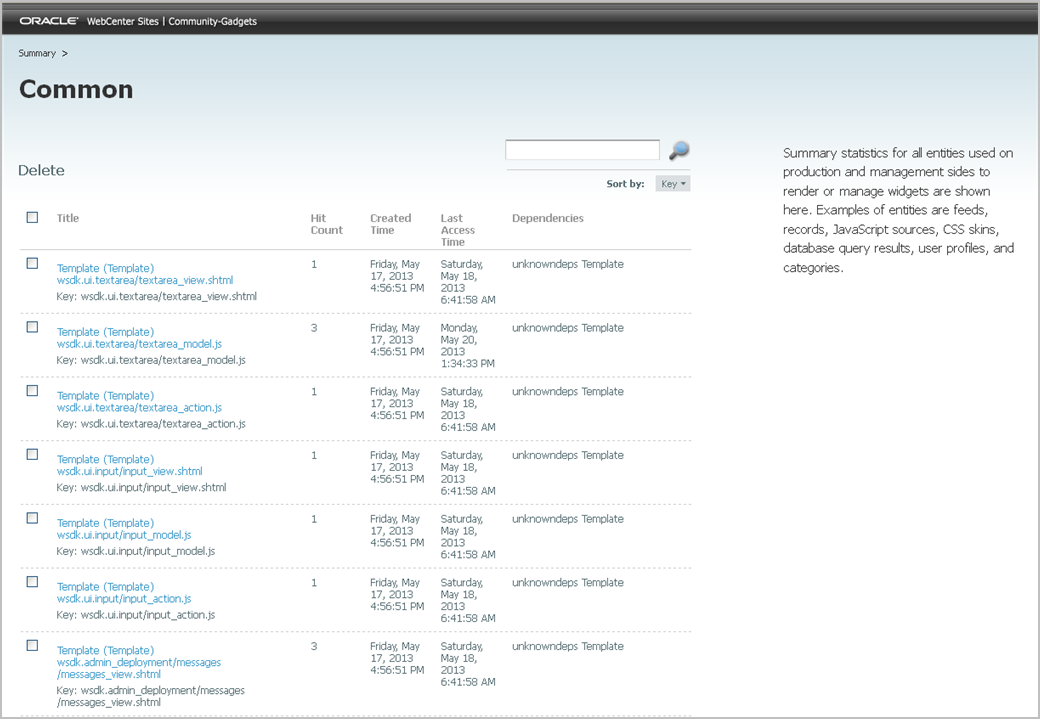Image resolution: width=1040 pixels, height=719 pixels.
Task: Open the textarea_view.shtml template link
Action: click(145, 274)
